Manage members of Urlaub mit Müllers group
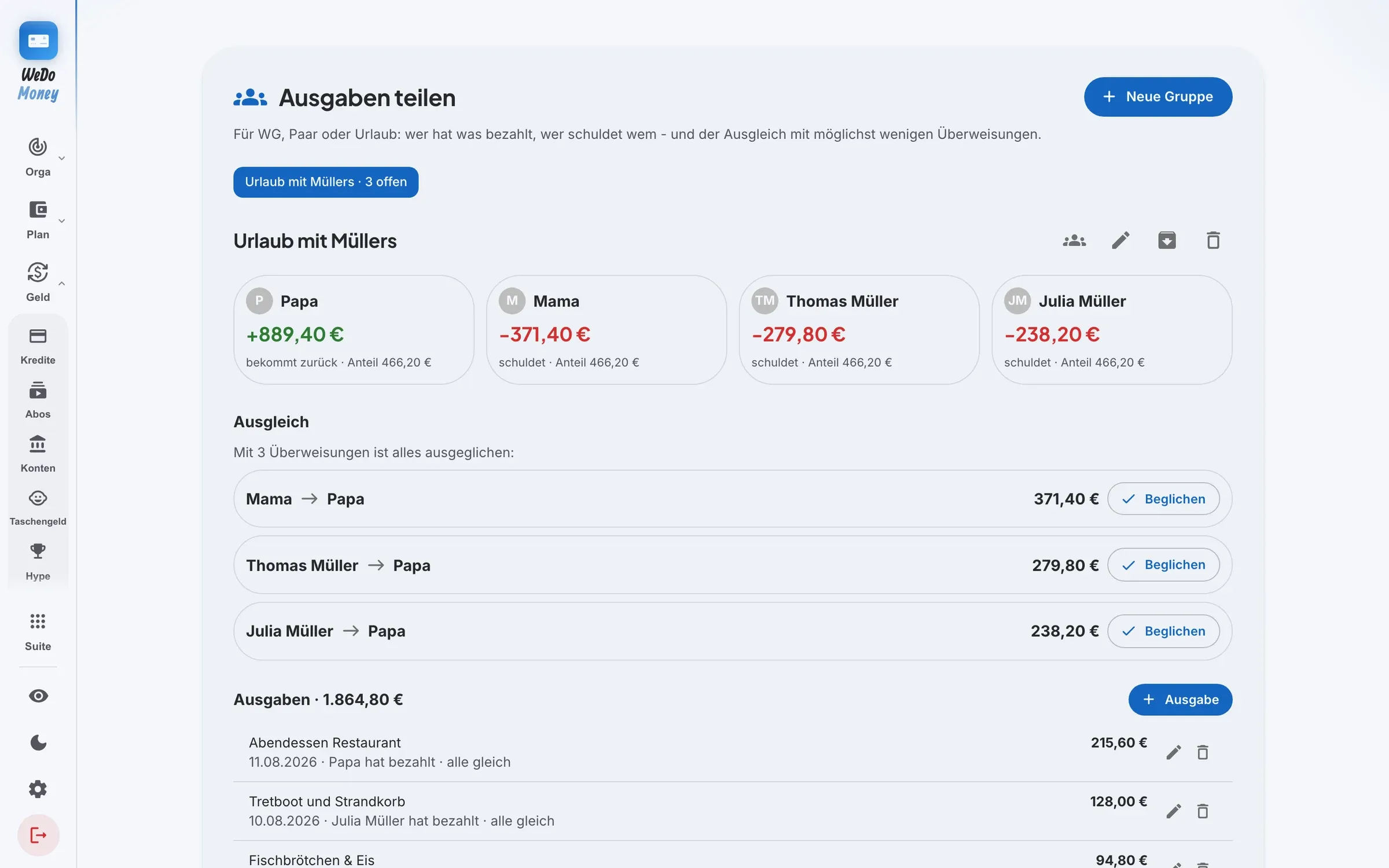The width and height of the screenshot is (1389, 868). [1074, 240]
